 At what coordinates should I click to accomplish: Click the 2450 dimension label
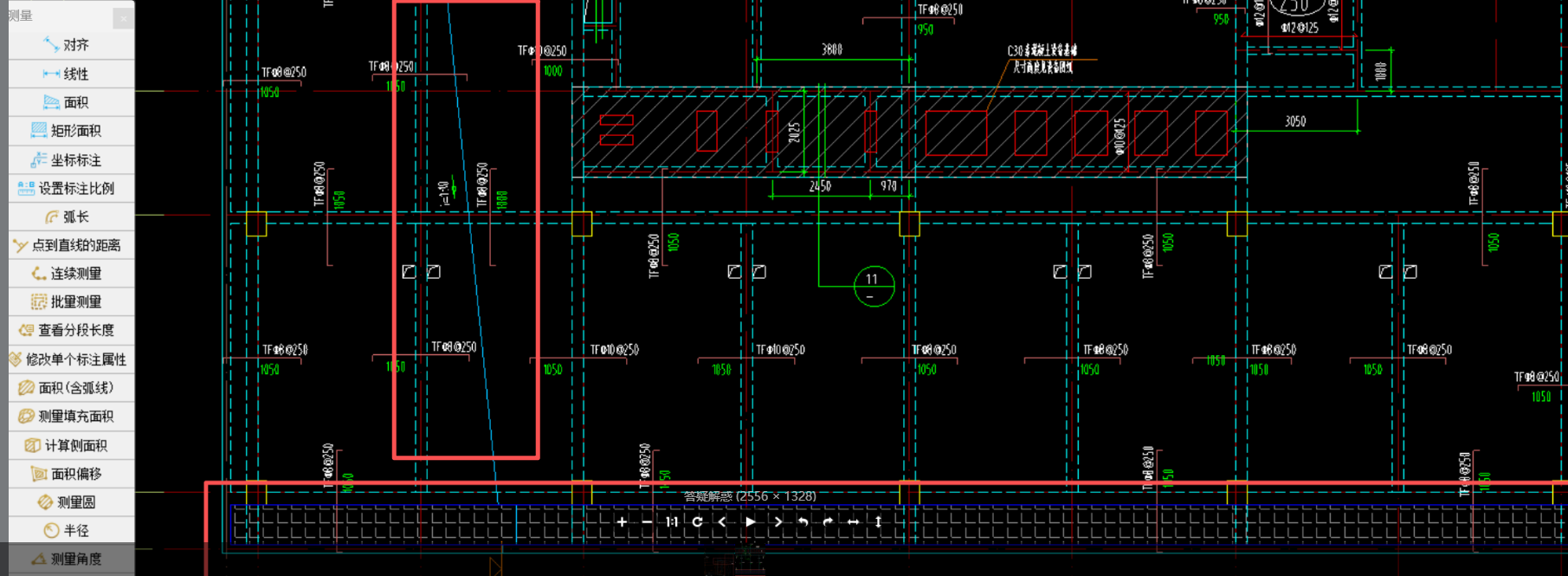point(820,186)
